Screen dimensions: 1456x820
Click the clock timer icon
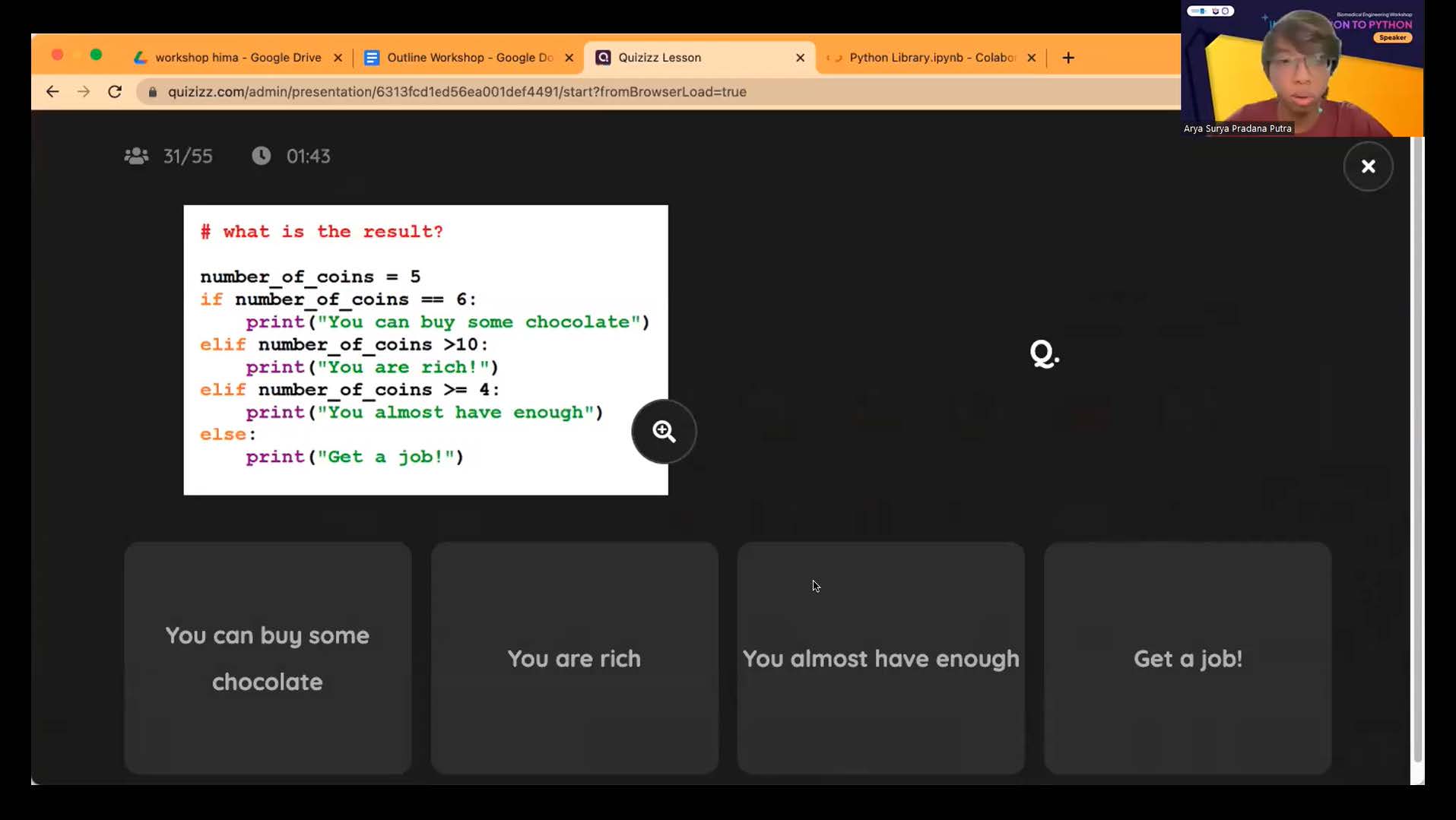(x=261, y=157)
